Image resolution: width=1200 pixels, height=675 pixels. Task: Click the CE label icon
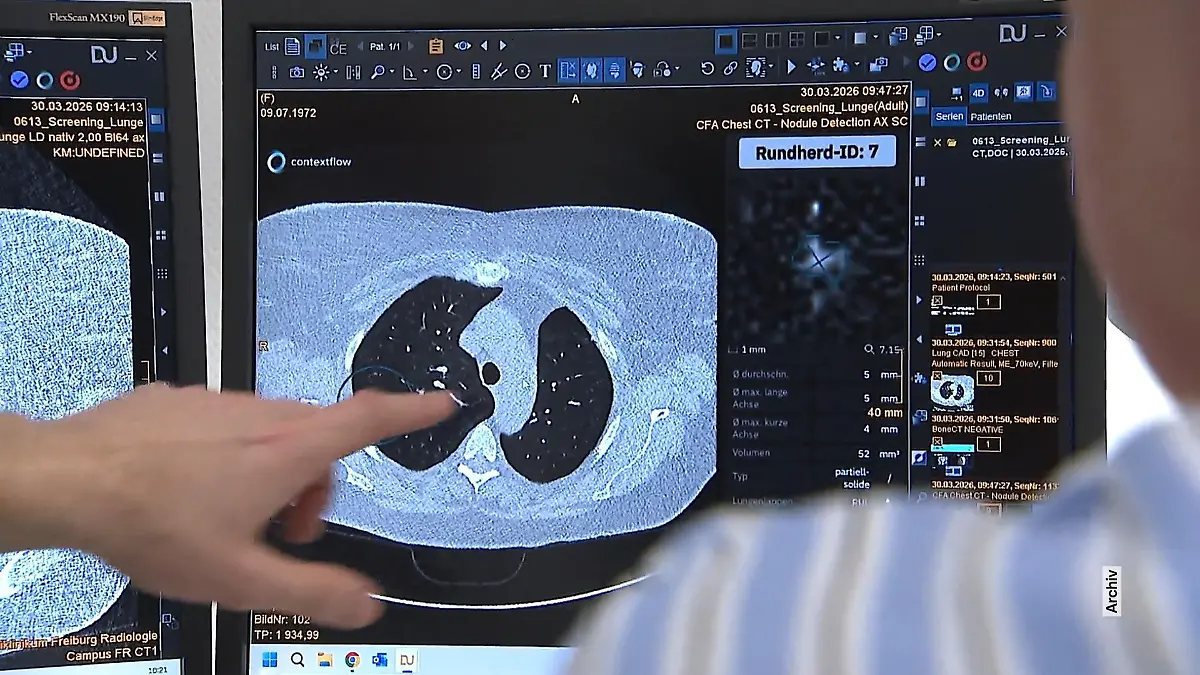tap(338, 47)
